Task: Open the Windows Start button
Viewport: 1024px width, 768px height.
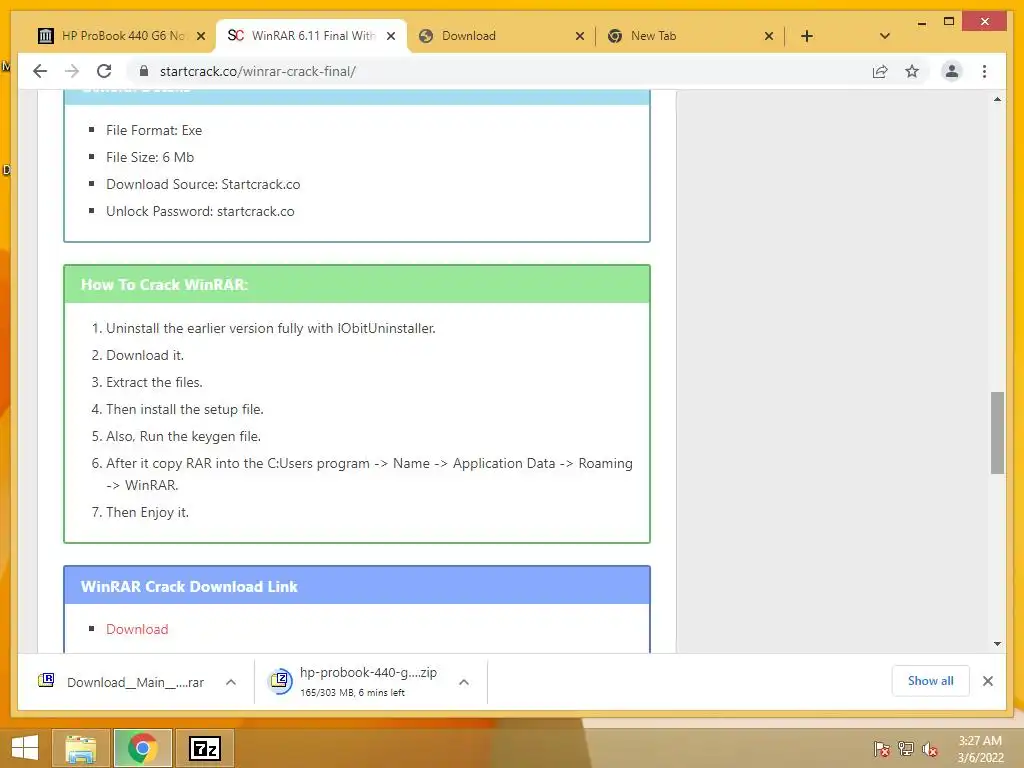Action: [x=25, y=748]
